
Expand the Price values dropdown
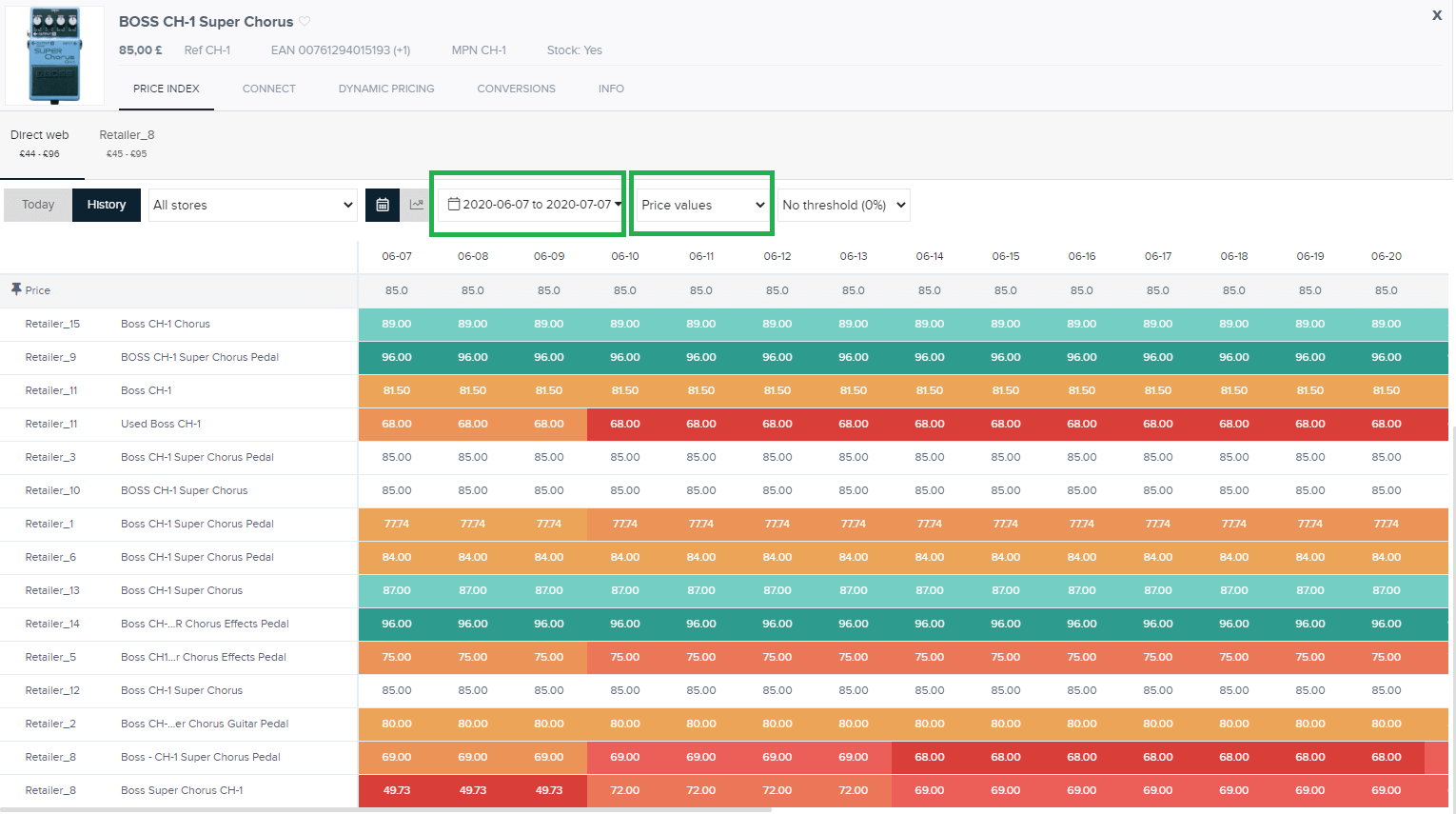pyautogui.click(x=702, y=205)
